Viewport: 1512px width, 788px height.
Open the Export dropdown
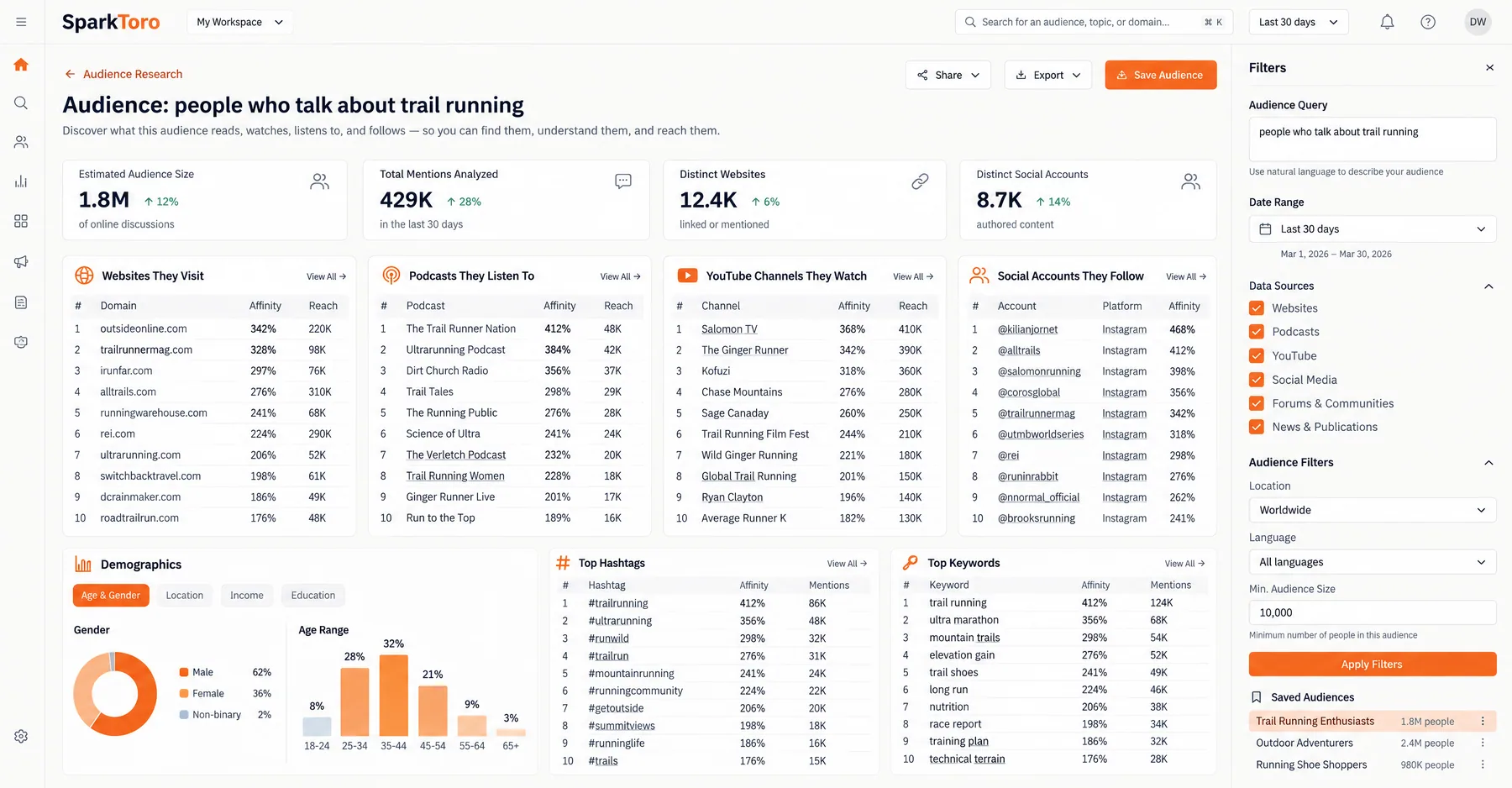[x=1047, y=75]
